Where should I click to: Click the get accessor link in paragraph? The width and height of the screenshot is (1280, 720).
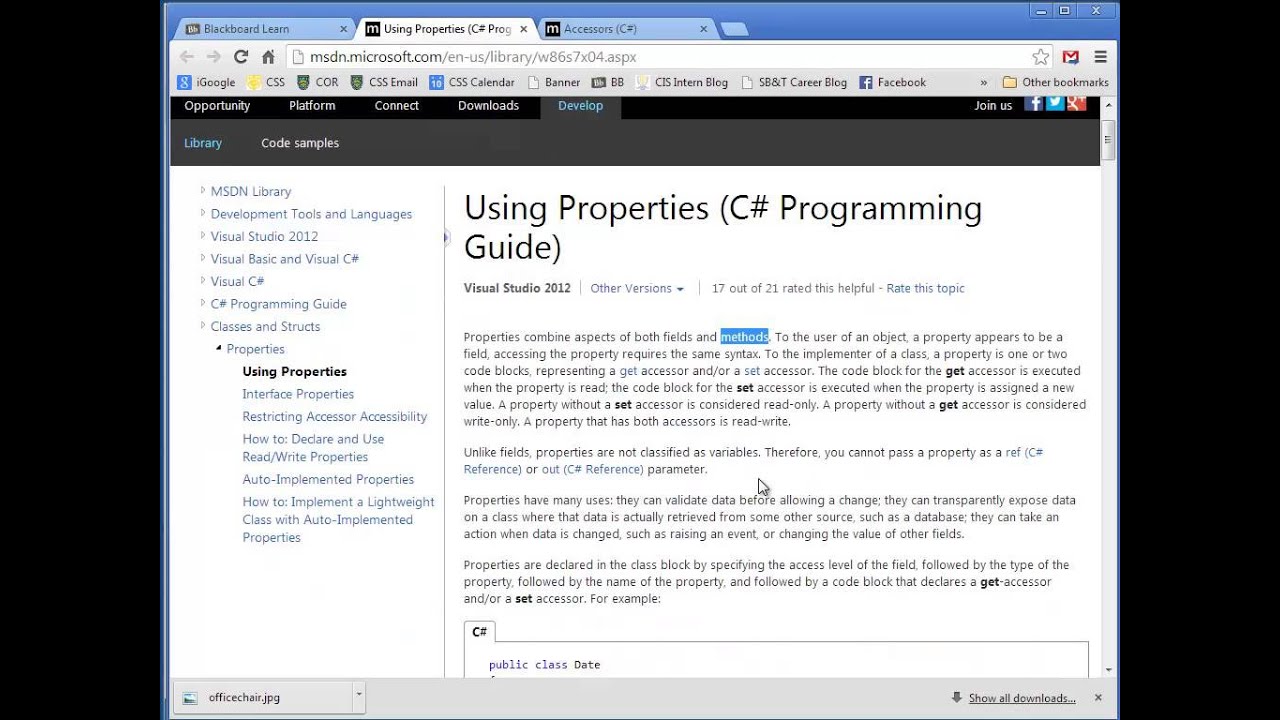(x=628, y=371)
